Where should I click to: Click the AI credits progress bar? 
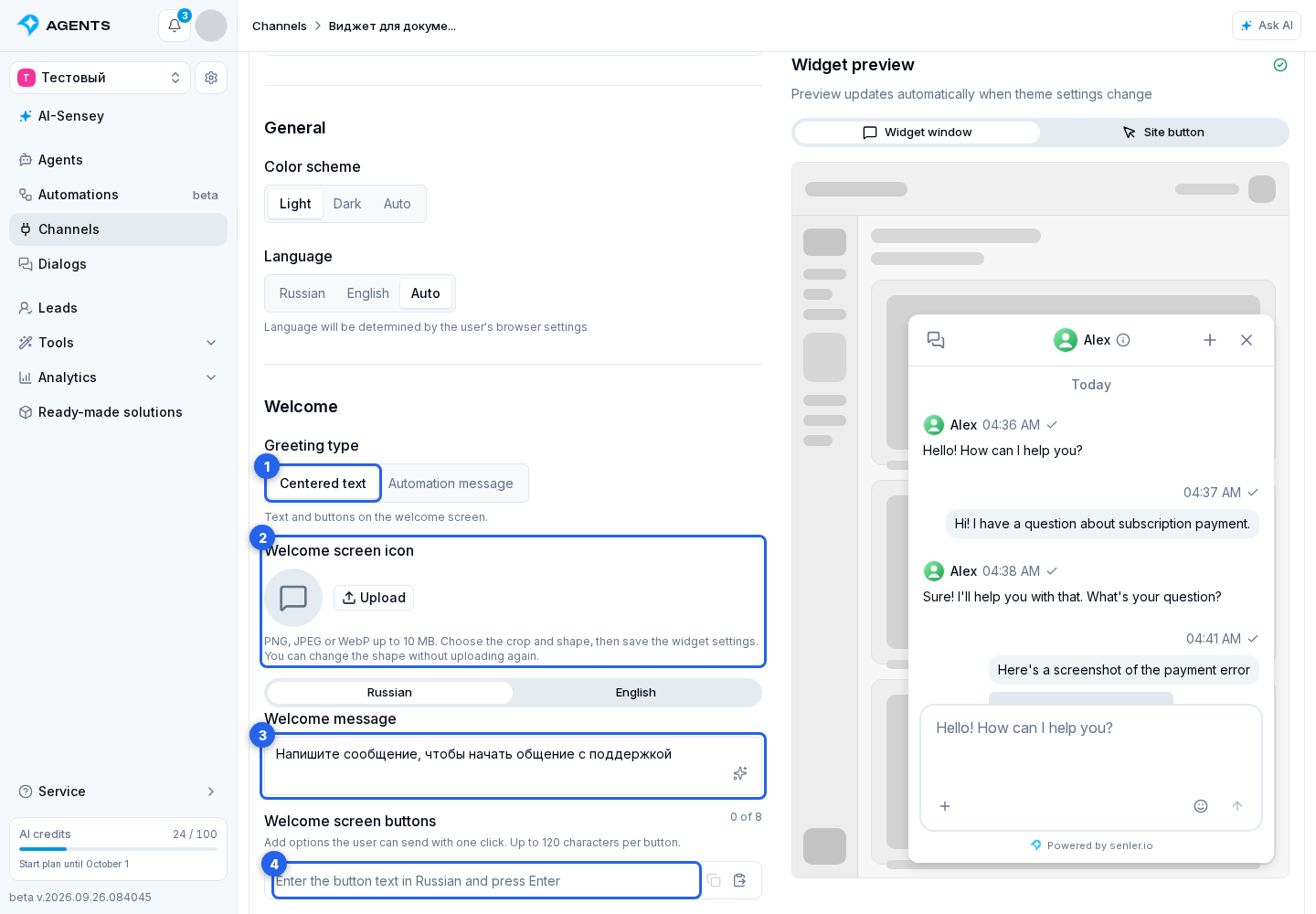119,849
